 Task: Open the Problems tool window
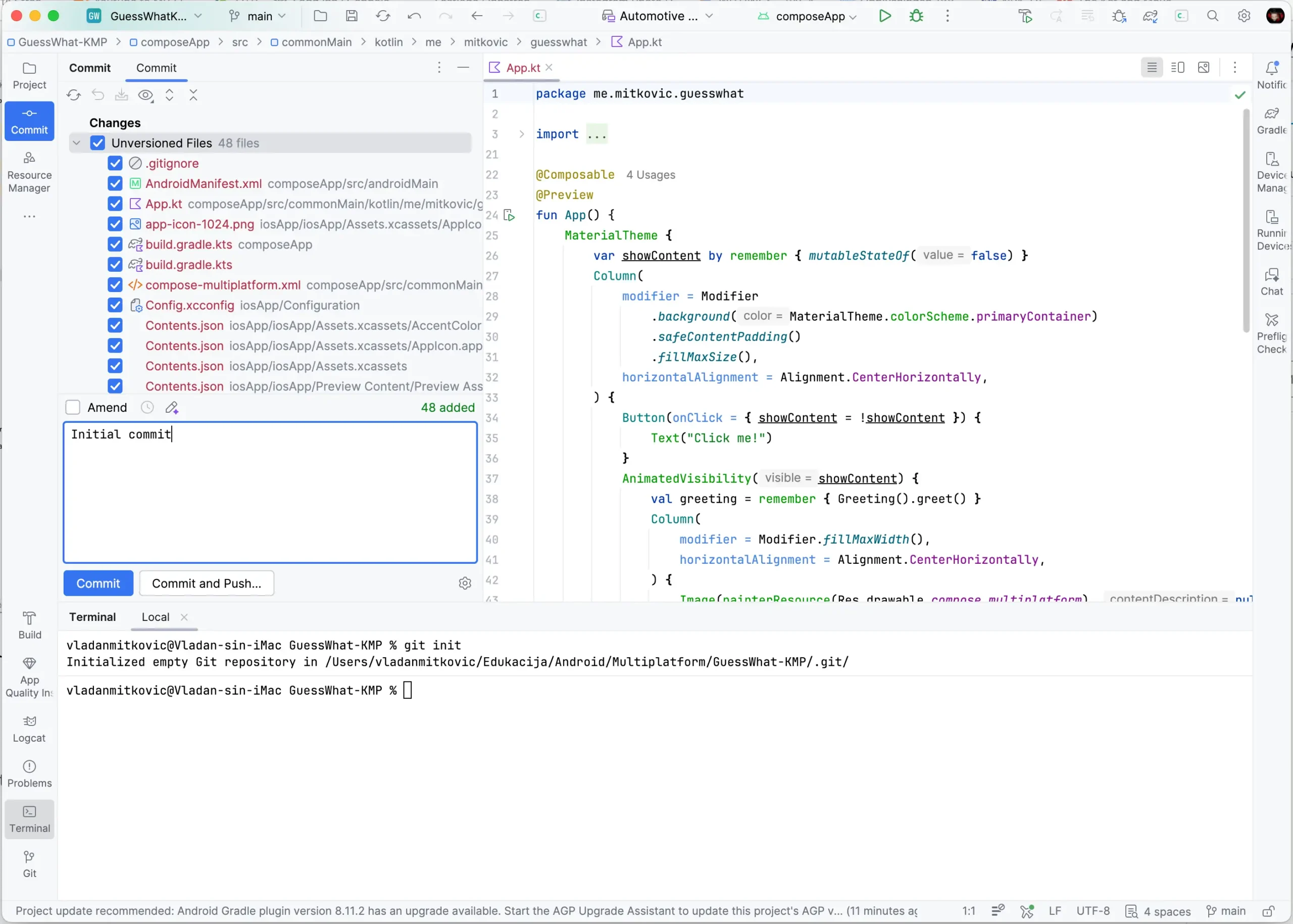(29, 773)
